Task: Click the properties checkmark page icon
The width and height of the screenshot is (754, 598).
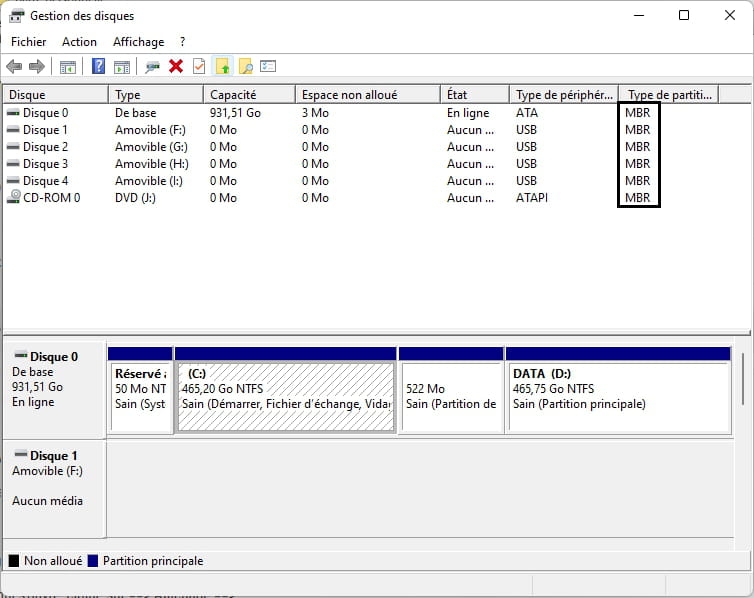Action: pos(199,67)
